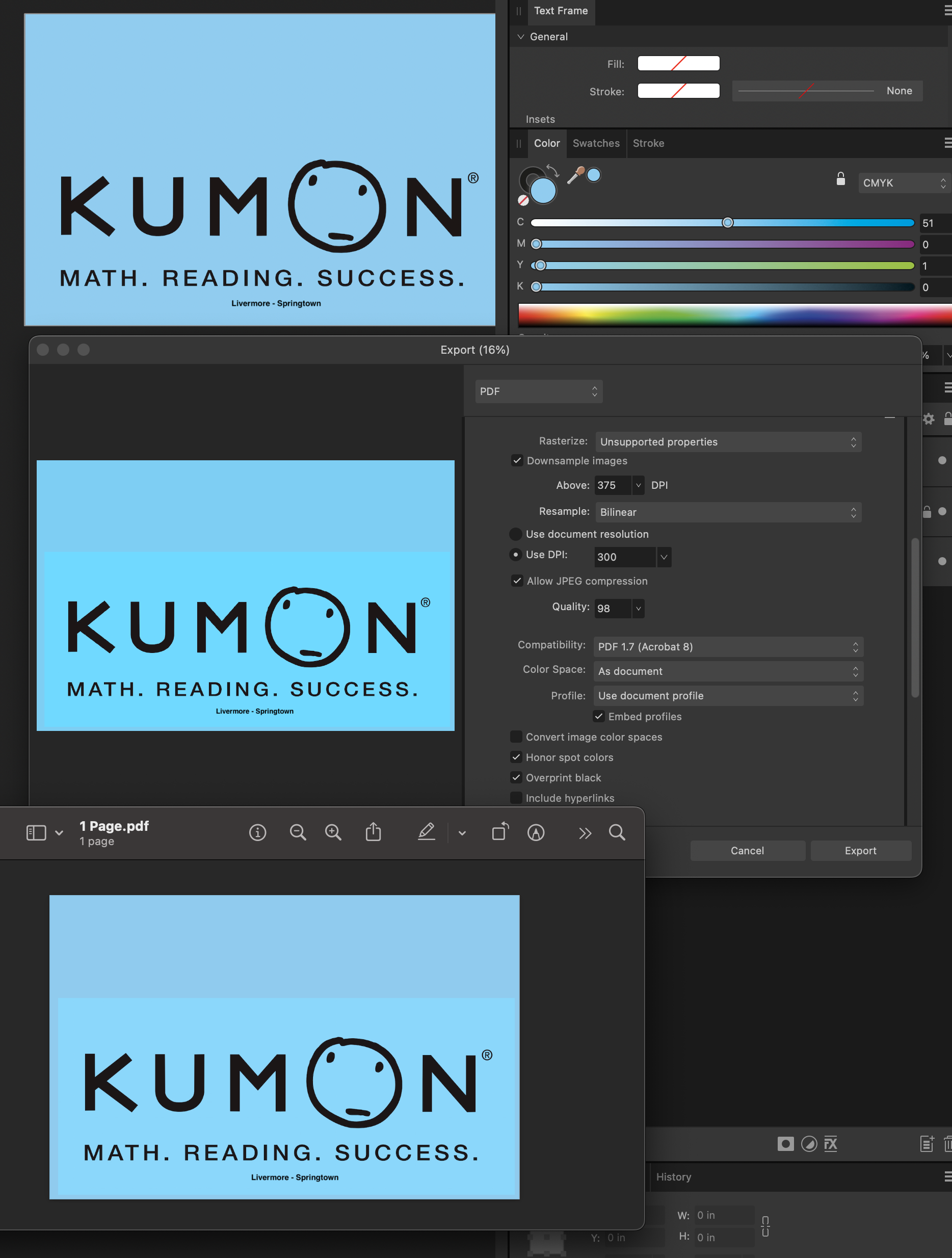The width and height of the screenshot is (952, 1258).
Task: Open the Compatibility PDF 1.7 dropdown
Action: point(728,647)
